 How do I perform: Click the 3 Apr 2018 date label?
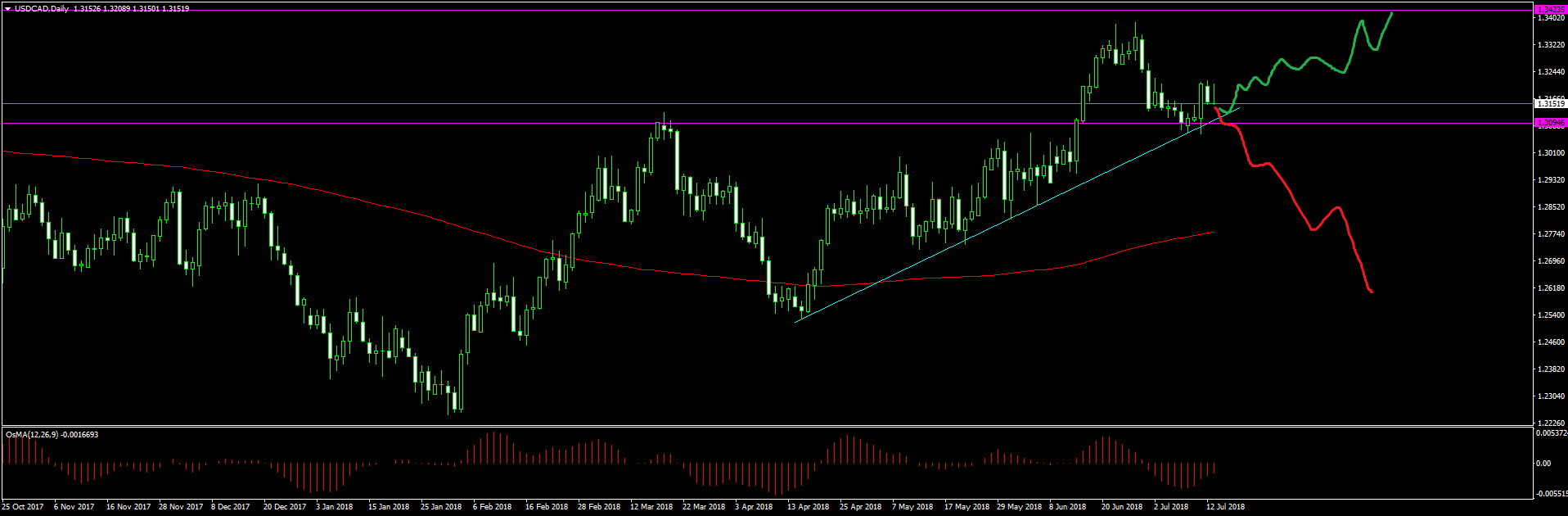click(754, 507)
